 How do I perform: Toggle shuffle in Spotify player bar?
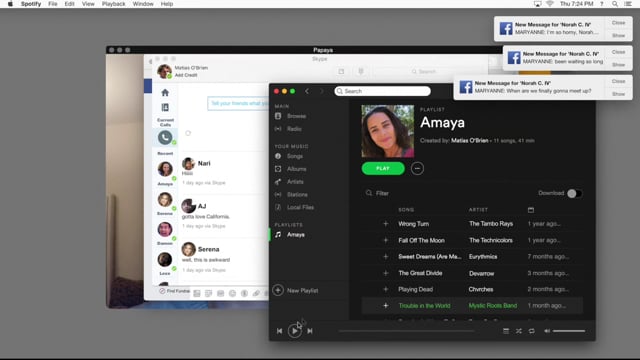pyautogui.click(x=518, y=331)
